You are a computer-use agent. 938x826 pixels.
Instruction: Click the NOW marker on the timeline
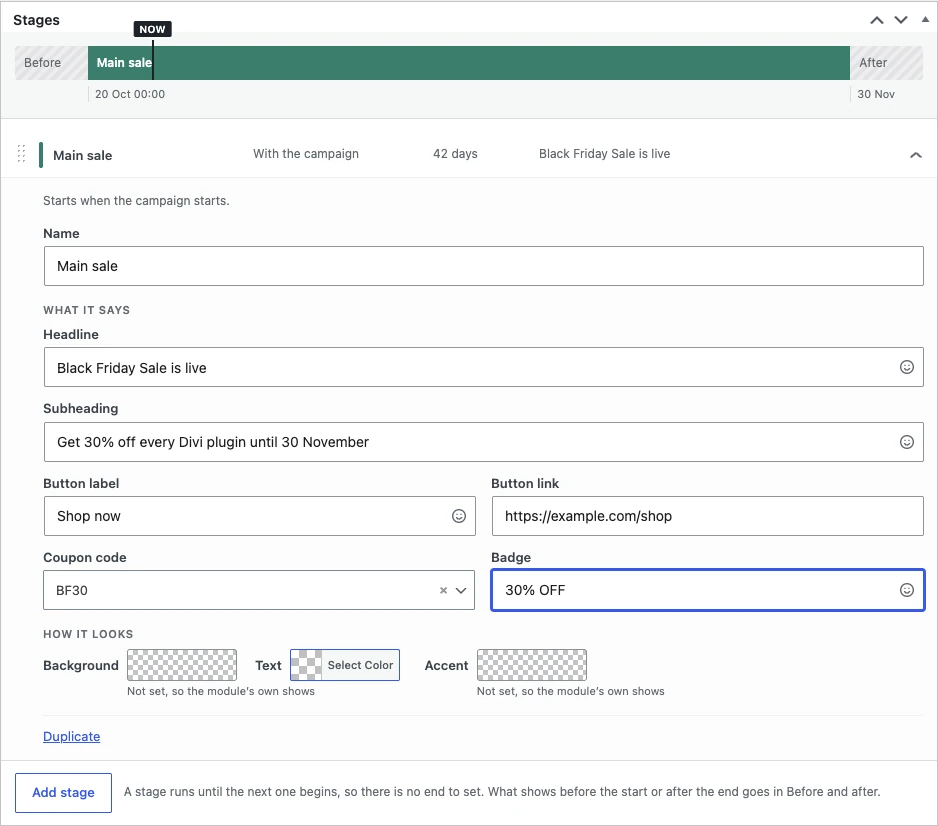point(153,29)
